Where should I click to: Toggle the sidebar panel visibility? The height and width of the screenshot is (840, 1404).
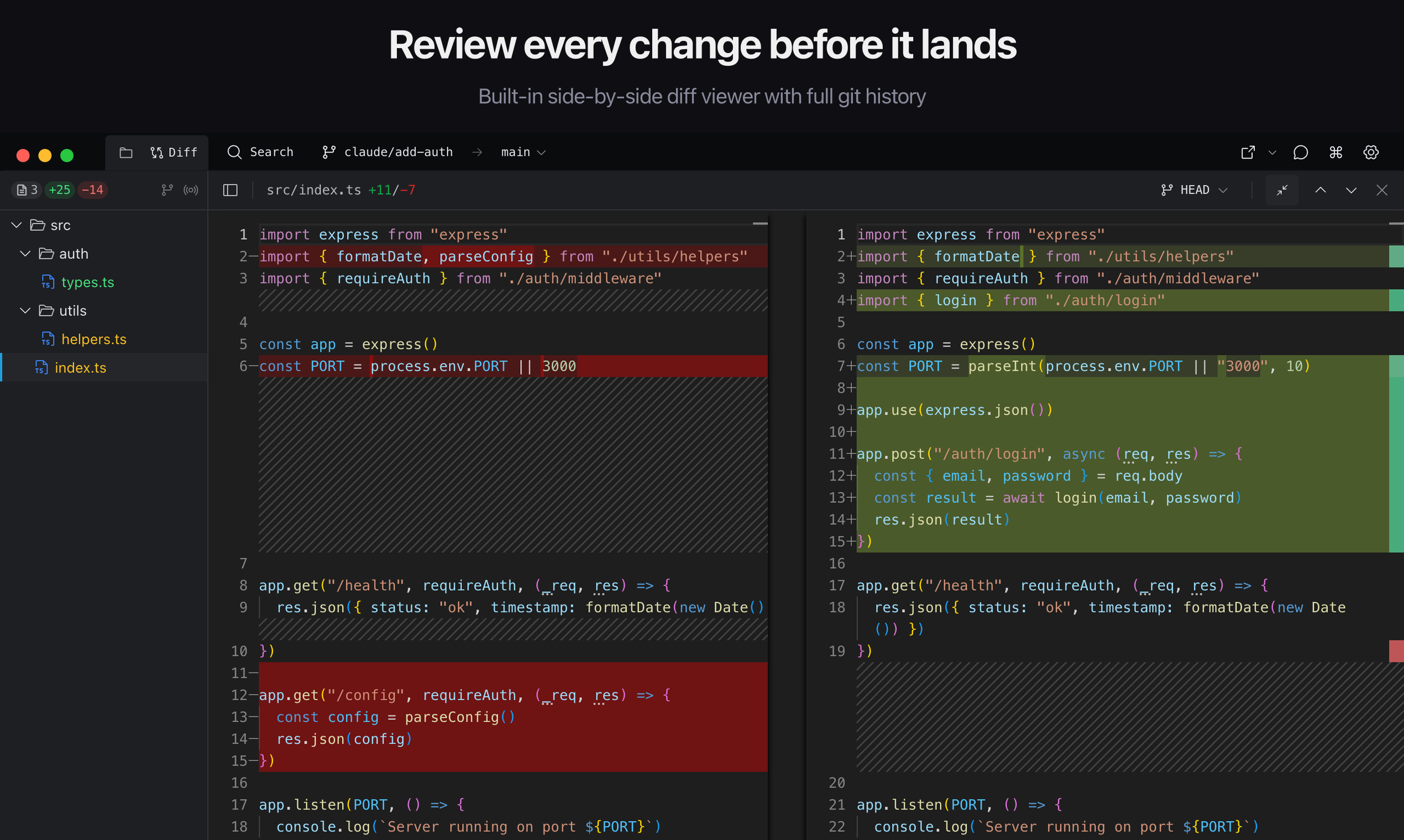click(x=230, y=190)
